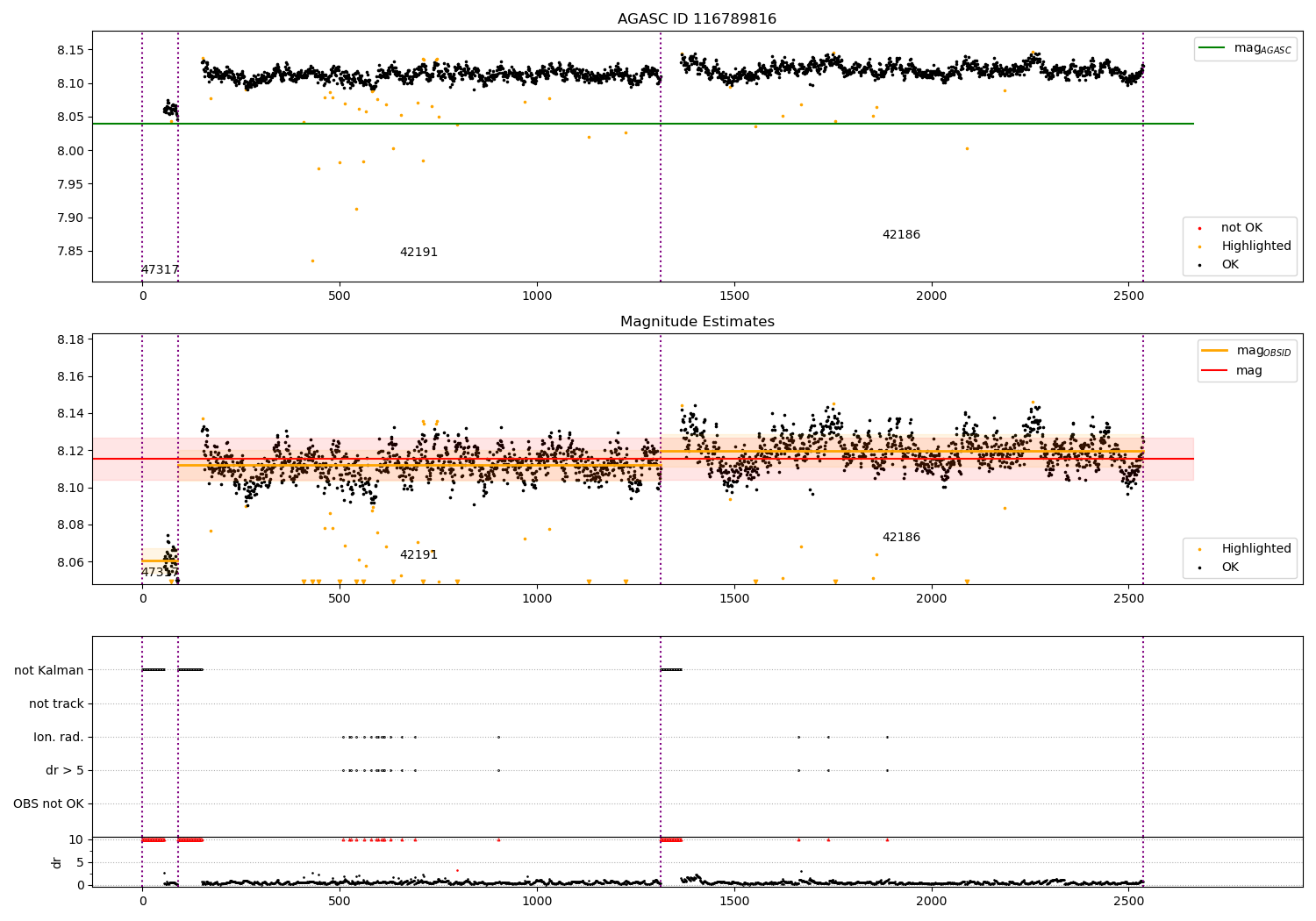Click the "42191" annotation in the top plot
1316x921 pixels.
point(418,253)
